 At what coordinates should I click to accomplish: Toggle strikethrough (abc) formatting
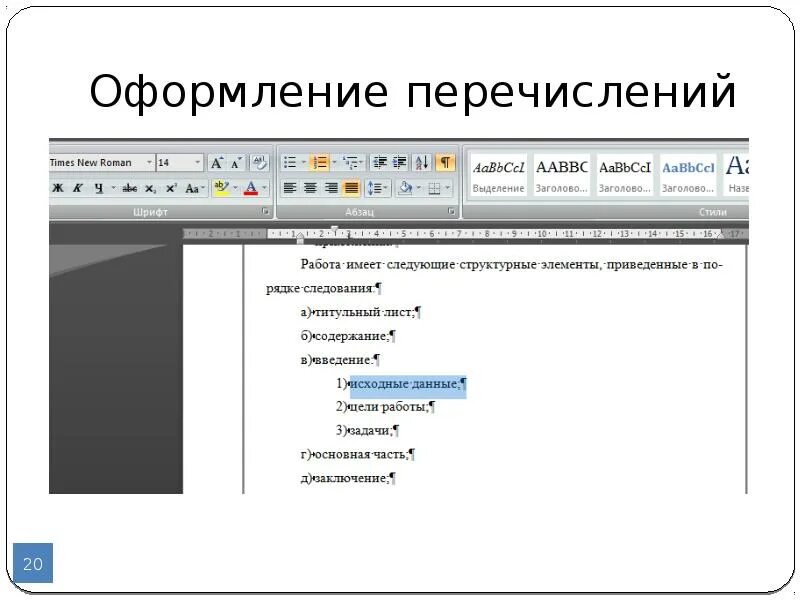pos(130,188)
